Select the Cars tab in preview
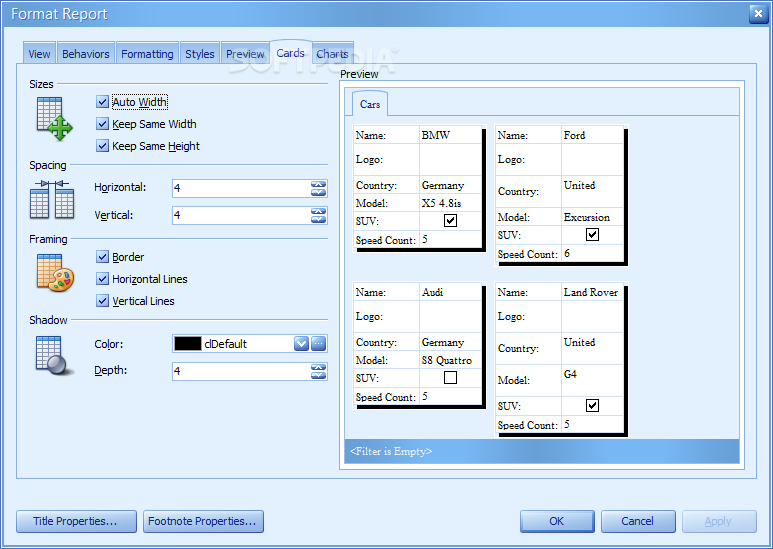Viewport: 773px width, 549px height. click(x=370, y=104)
